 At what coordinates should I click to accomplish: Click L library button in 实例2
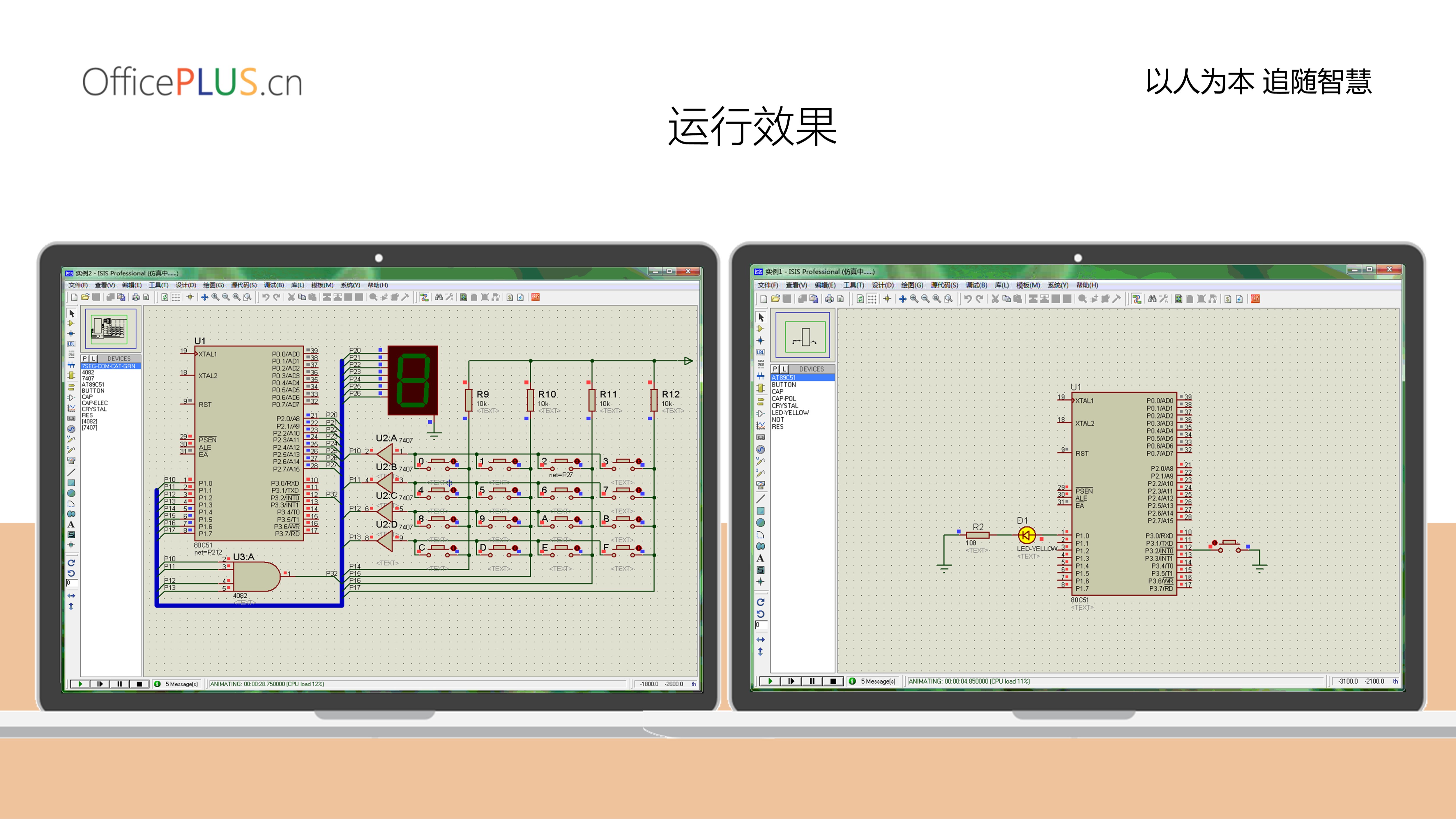[94, 358]
